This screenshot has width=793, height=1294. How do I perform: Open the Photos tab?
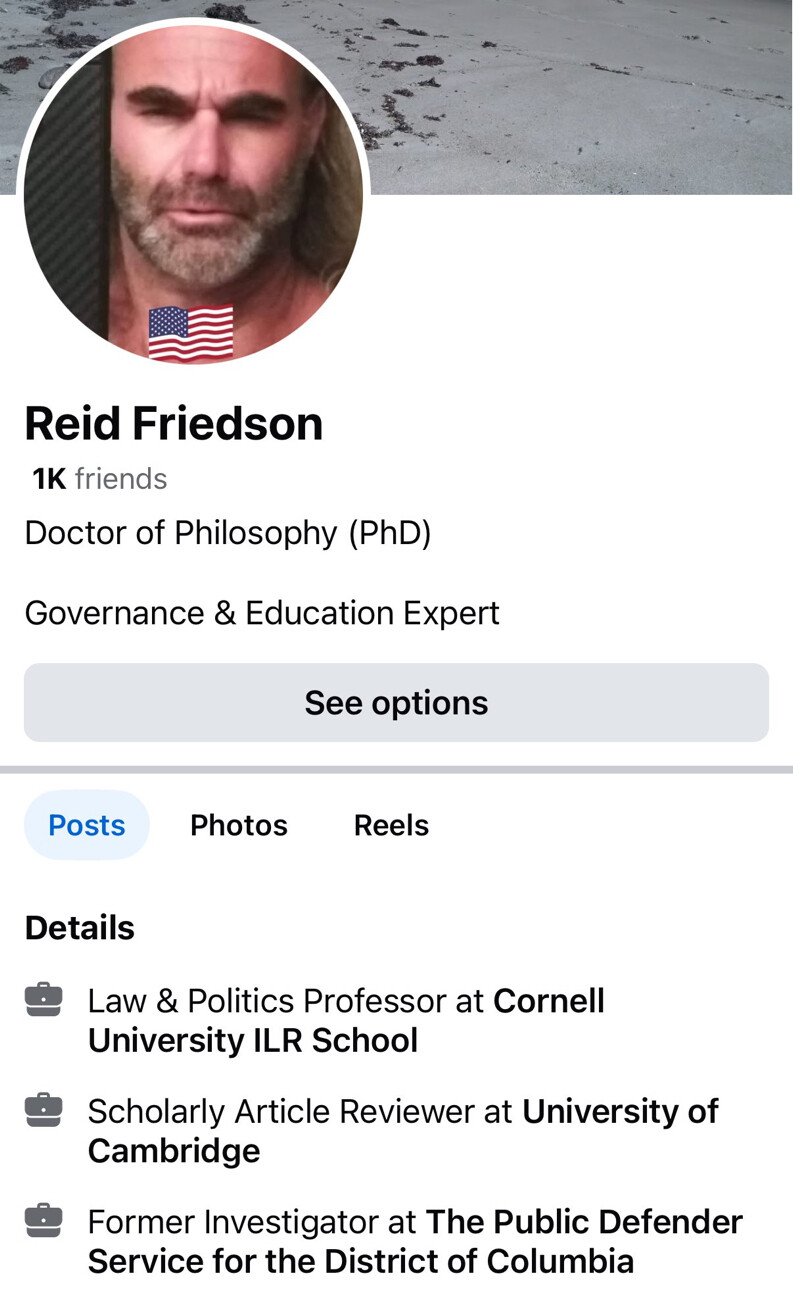coord(239,825)
